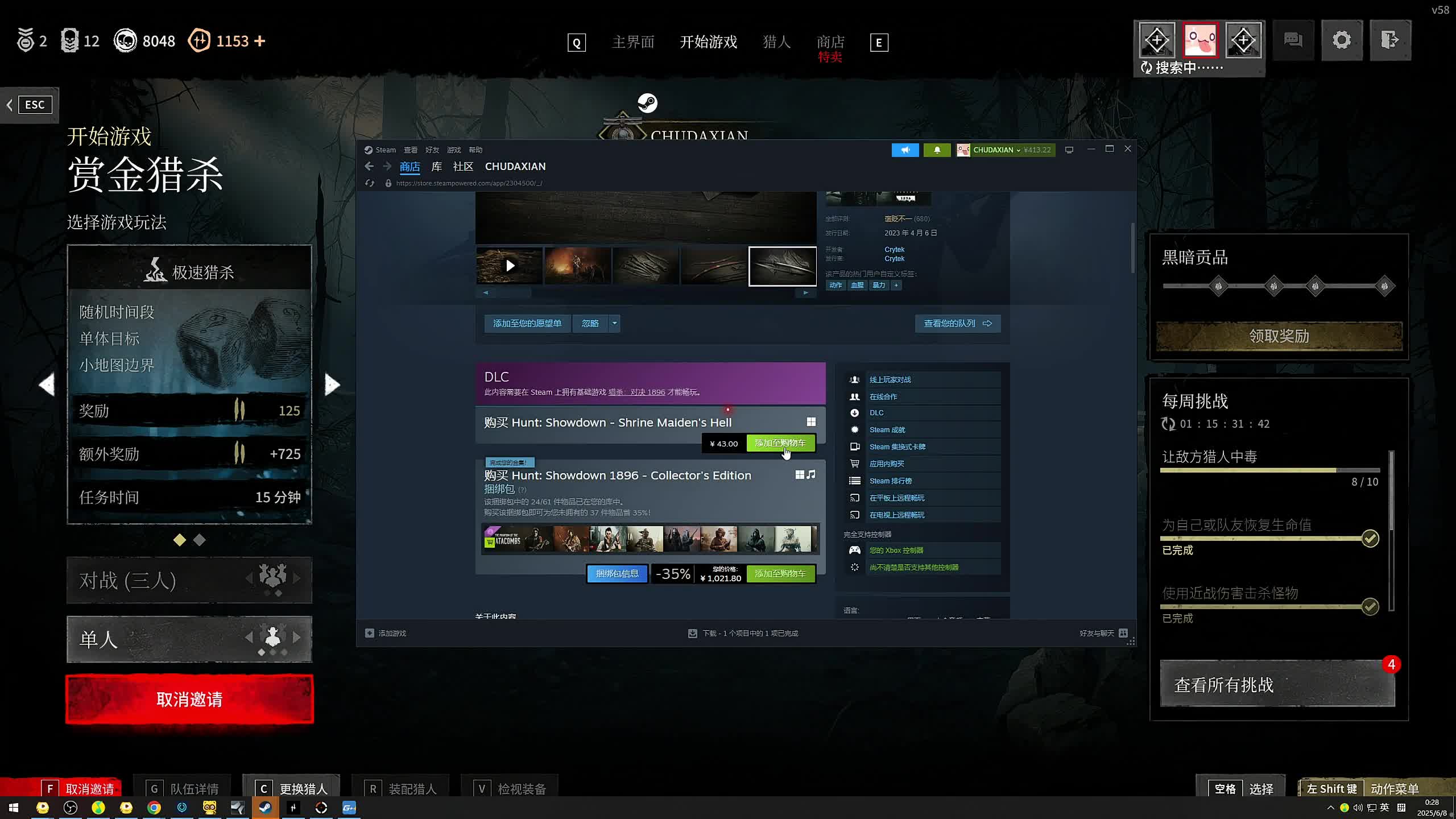Go forward in Steam browser

click(x=387, y=166)
